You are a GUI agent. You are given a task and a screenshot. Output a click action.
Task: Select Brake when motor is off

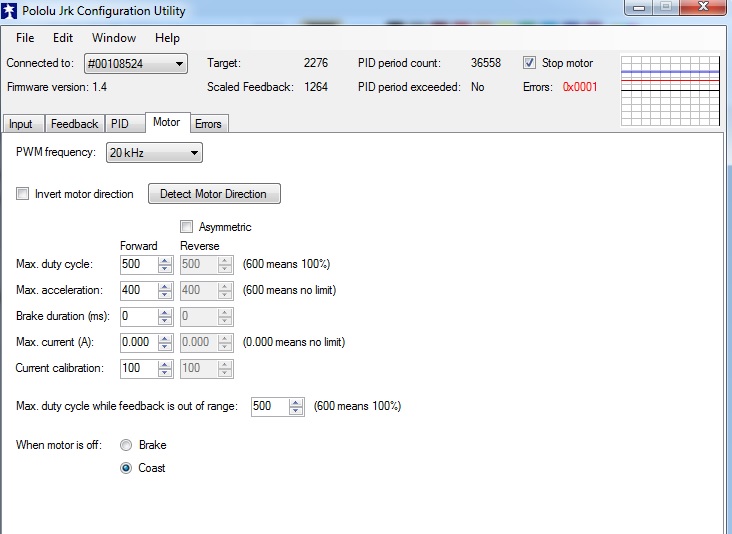pyautogui.click(x=126, y=445)
